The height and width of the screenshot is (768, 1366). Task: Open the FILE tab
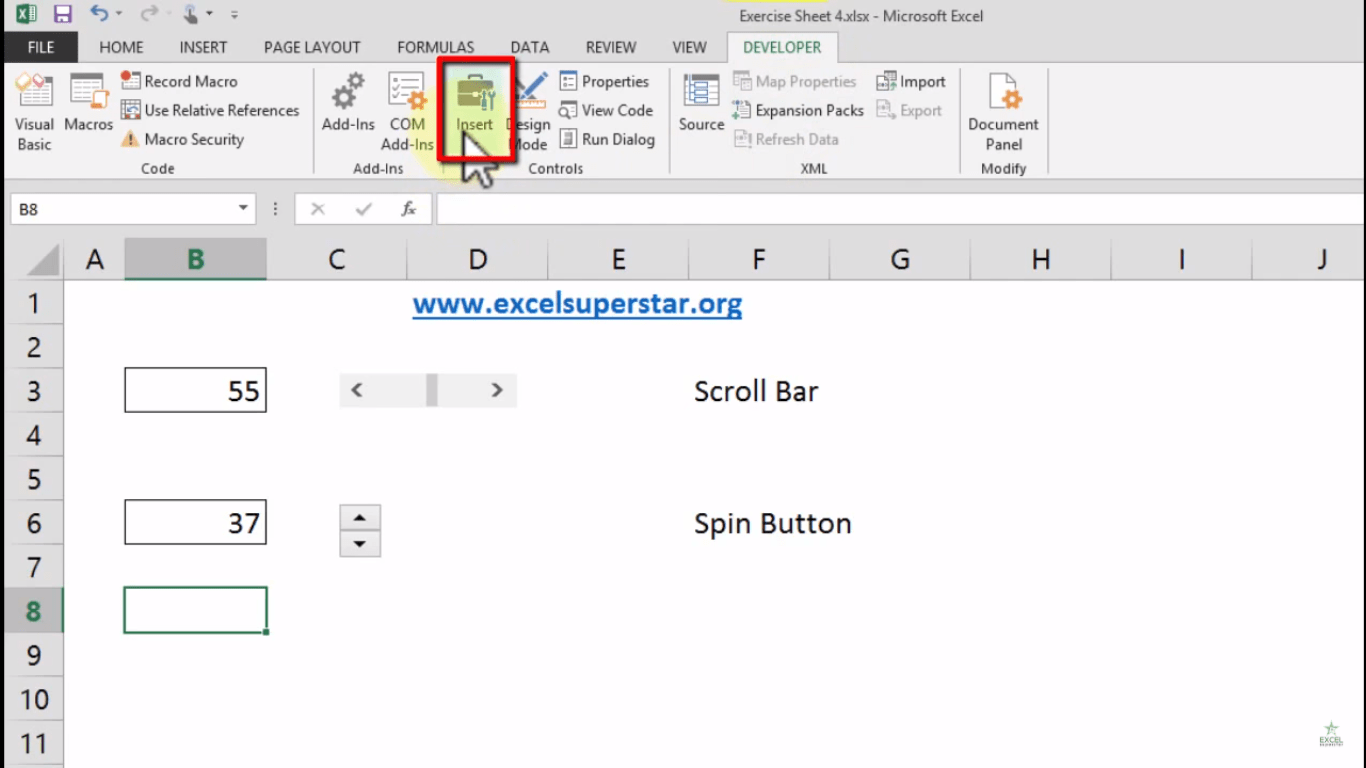pos(41,47)
